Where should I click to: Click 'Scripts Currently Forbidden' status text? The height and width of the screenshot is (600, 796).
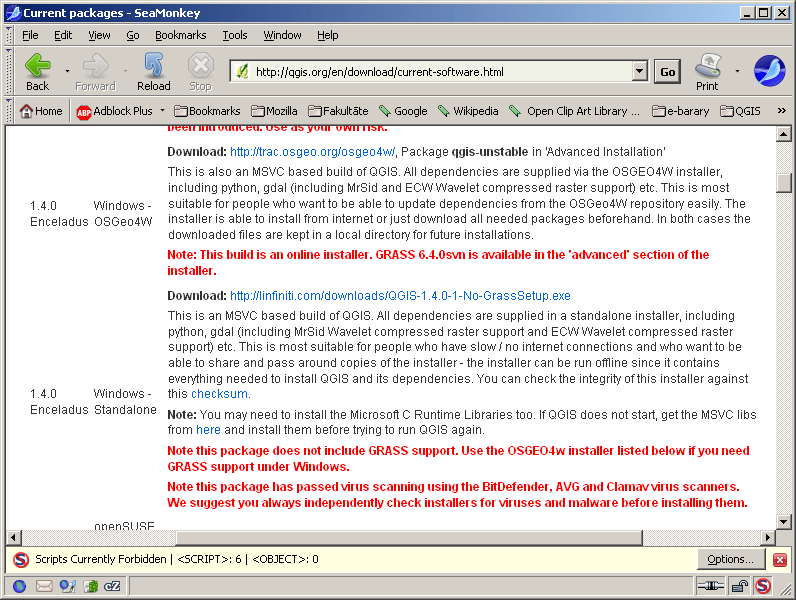click(101, 559)
